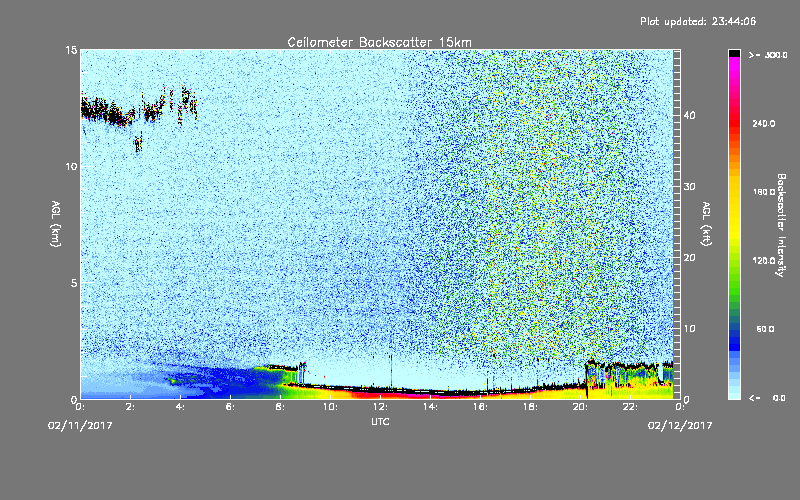
Task: Click the UTC axis label
Action: click(380, 421)
